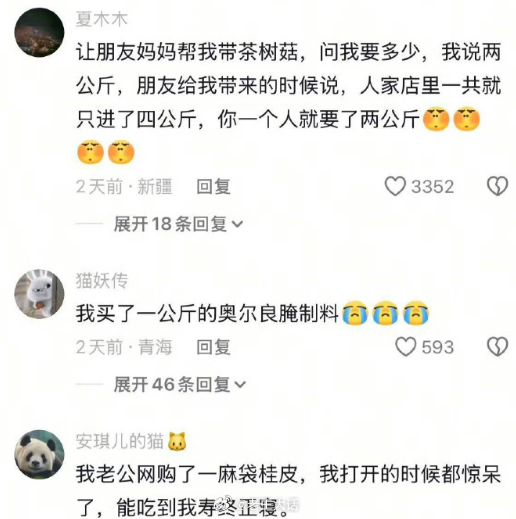
Task: Expand 18 replies under 夏木木's comment
Action: (178, 224)
